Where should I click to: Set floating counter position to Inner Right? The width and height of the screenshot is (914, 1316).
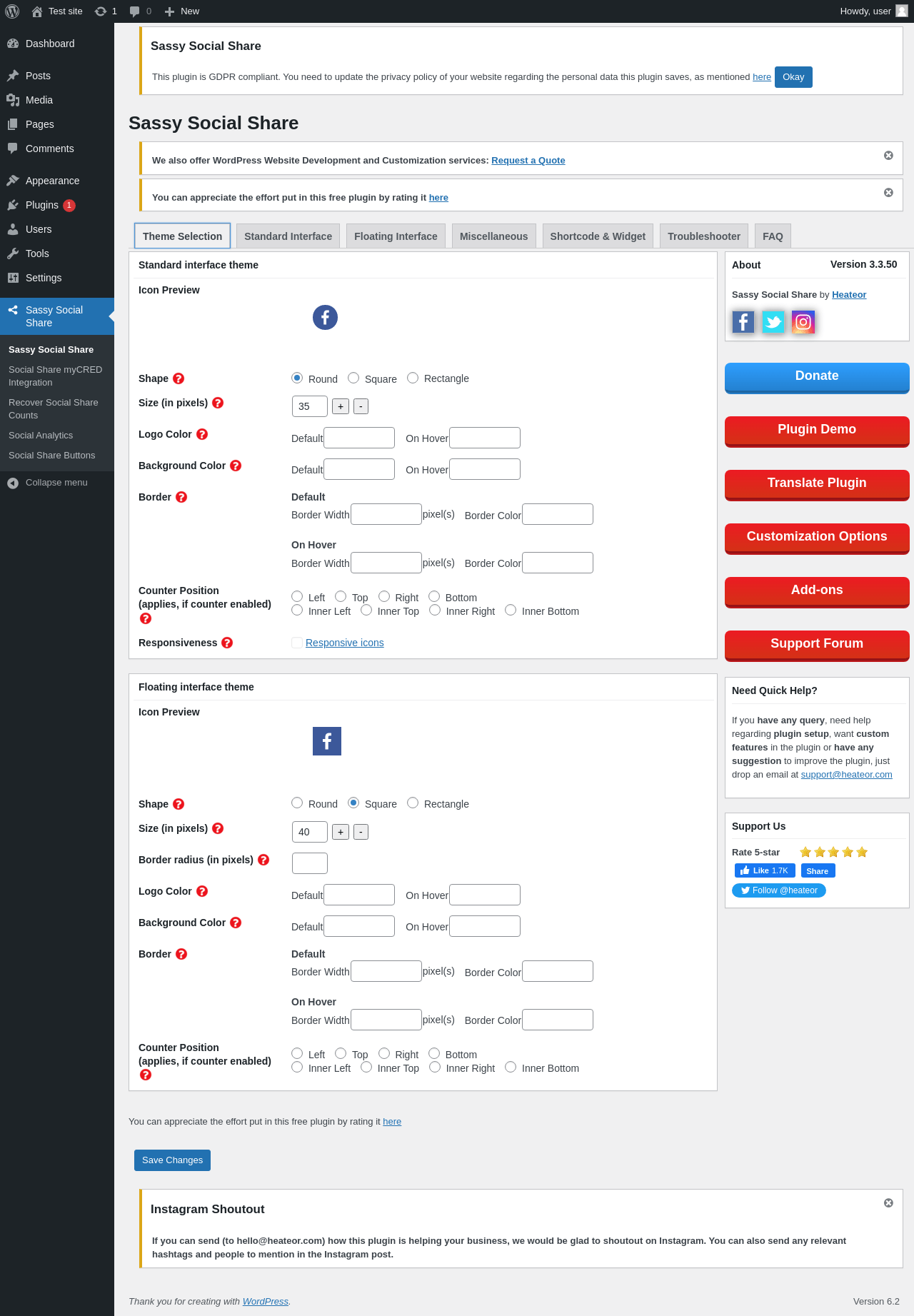435,1067
